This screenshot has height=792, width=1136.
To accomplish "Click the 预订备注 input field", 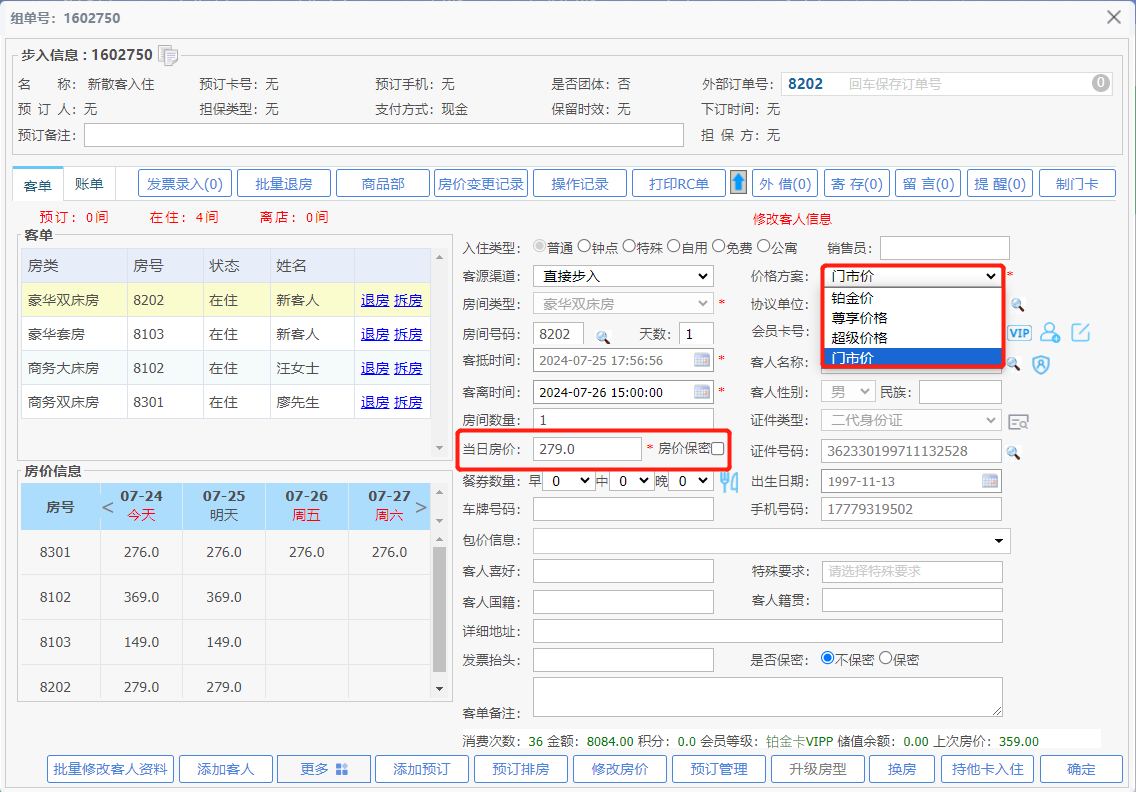I will tap(384, 135).
